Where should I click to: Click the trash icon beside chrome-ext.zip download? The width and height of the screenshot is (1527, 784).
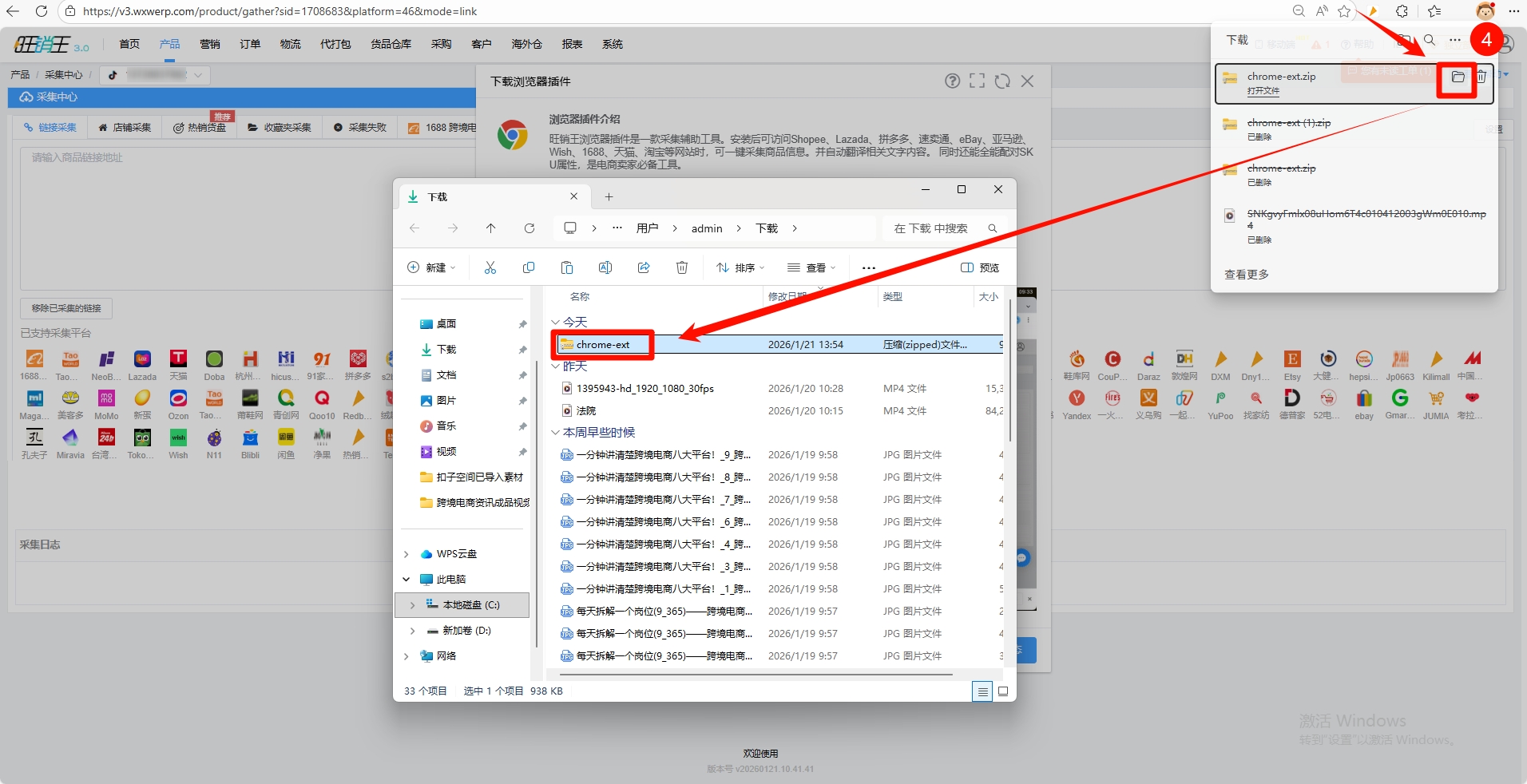(x=1481, y=77)
